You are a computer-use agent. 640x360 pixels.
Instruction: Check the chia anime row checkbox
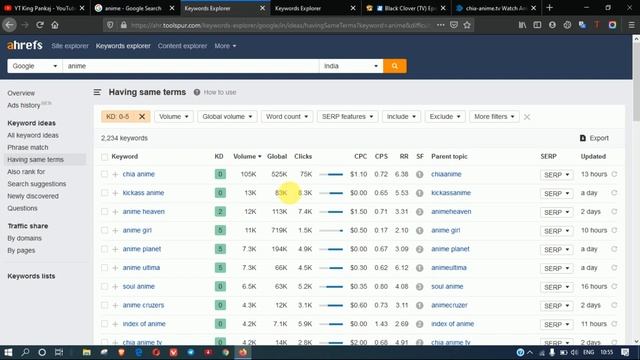(104, 174)
